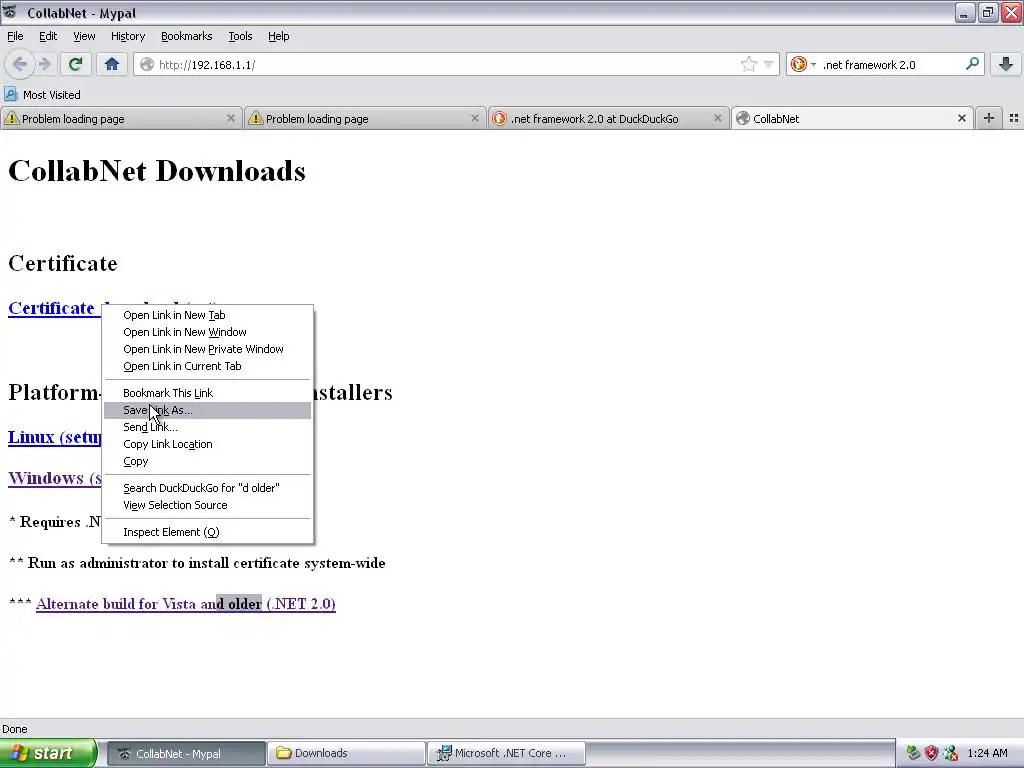Switch to the first Problem loading page tab

click(120, 118)
